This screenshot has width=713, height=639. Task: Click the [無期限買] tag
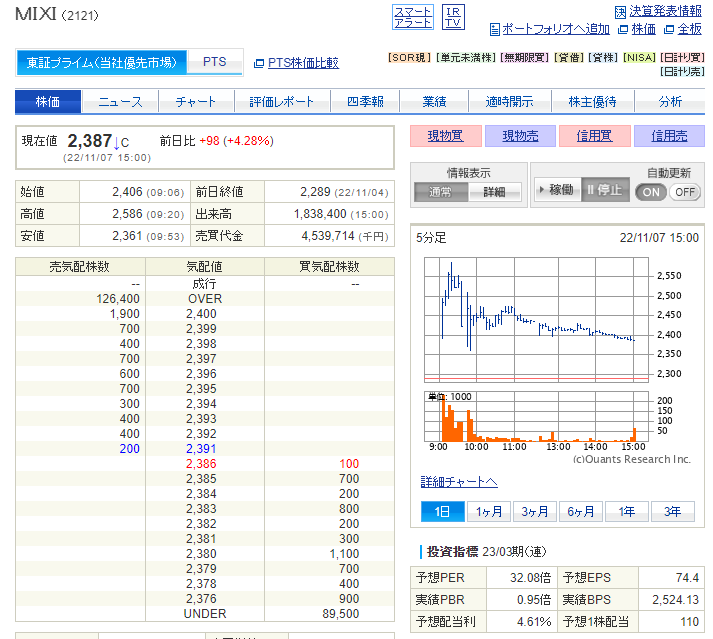click(x=524, y=58)
